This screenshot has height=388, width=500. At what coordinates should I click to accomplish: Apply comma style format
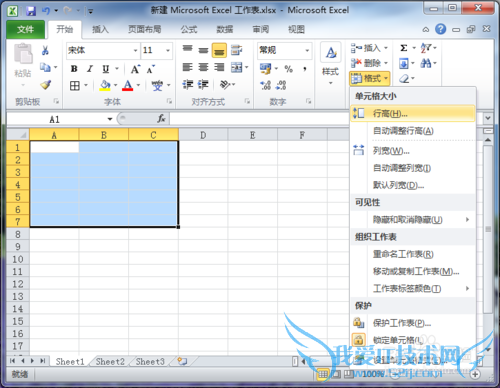(305, 69)
